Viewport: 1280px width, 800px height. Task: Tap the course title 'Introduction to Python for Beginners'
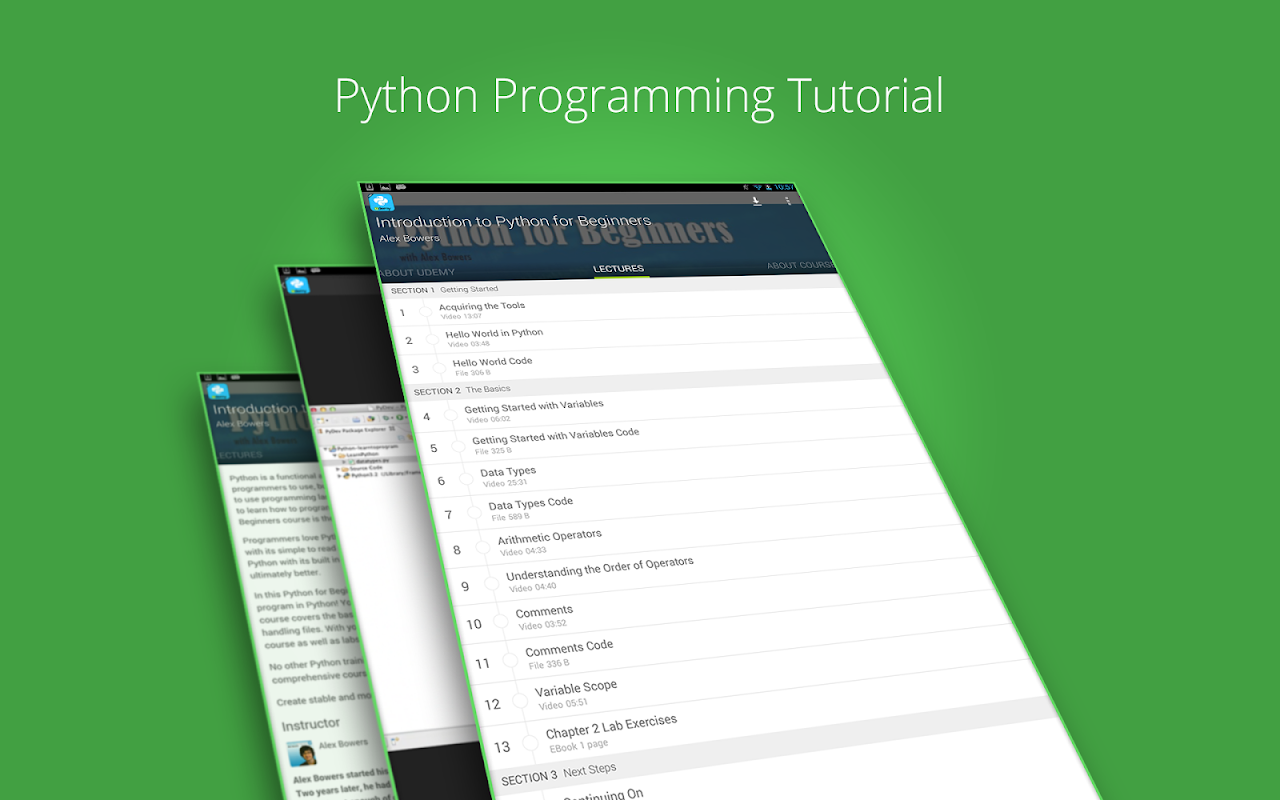tap(513, 221)
